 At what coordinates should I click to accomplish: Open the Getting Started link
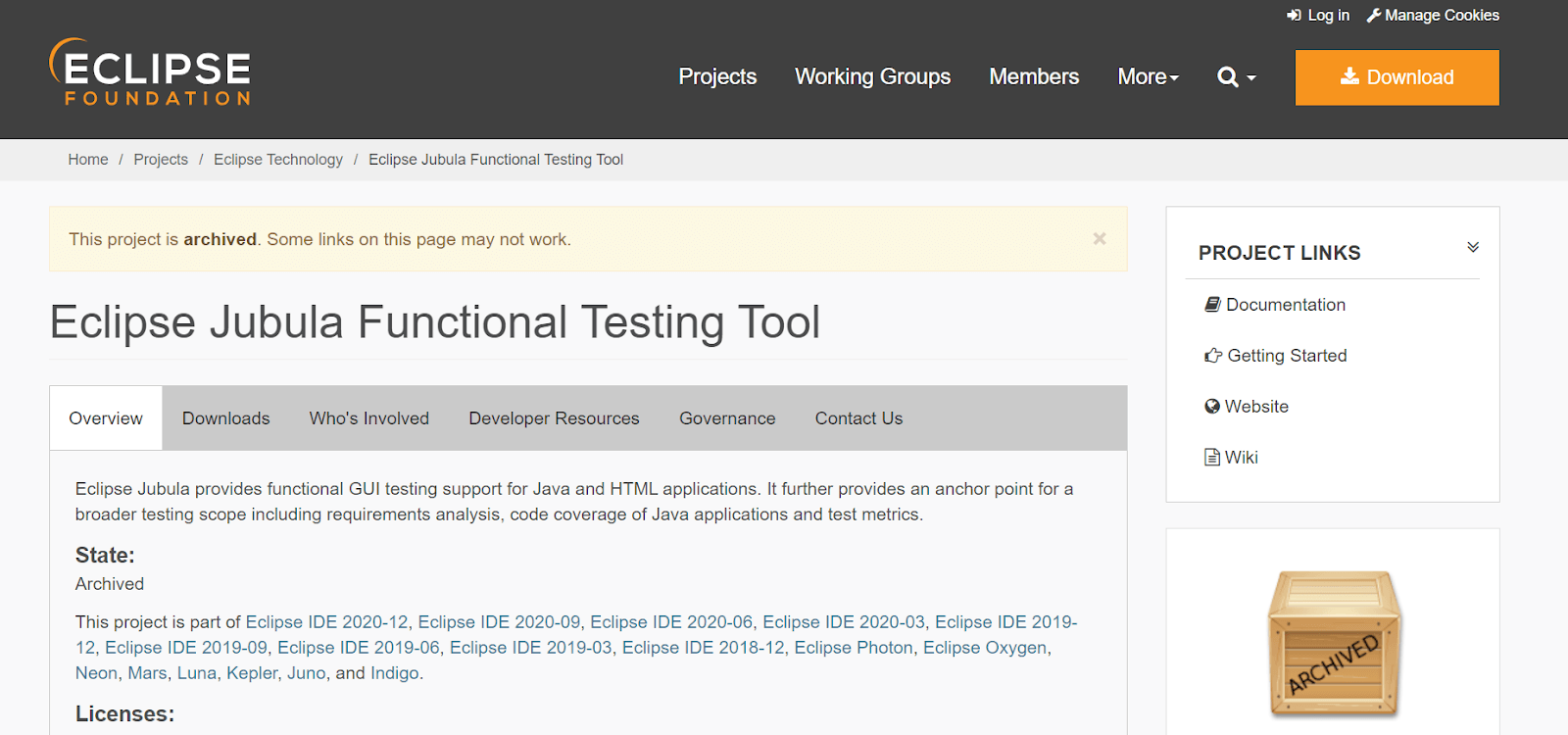pos(1276,356)
